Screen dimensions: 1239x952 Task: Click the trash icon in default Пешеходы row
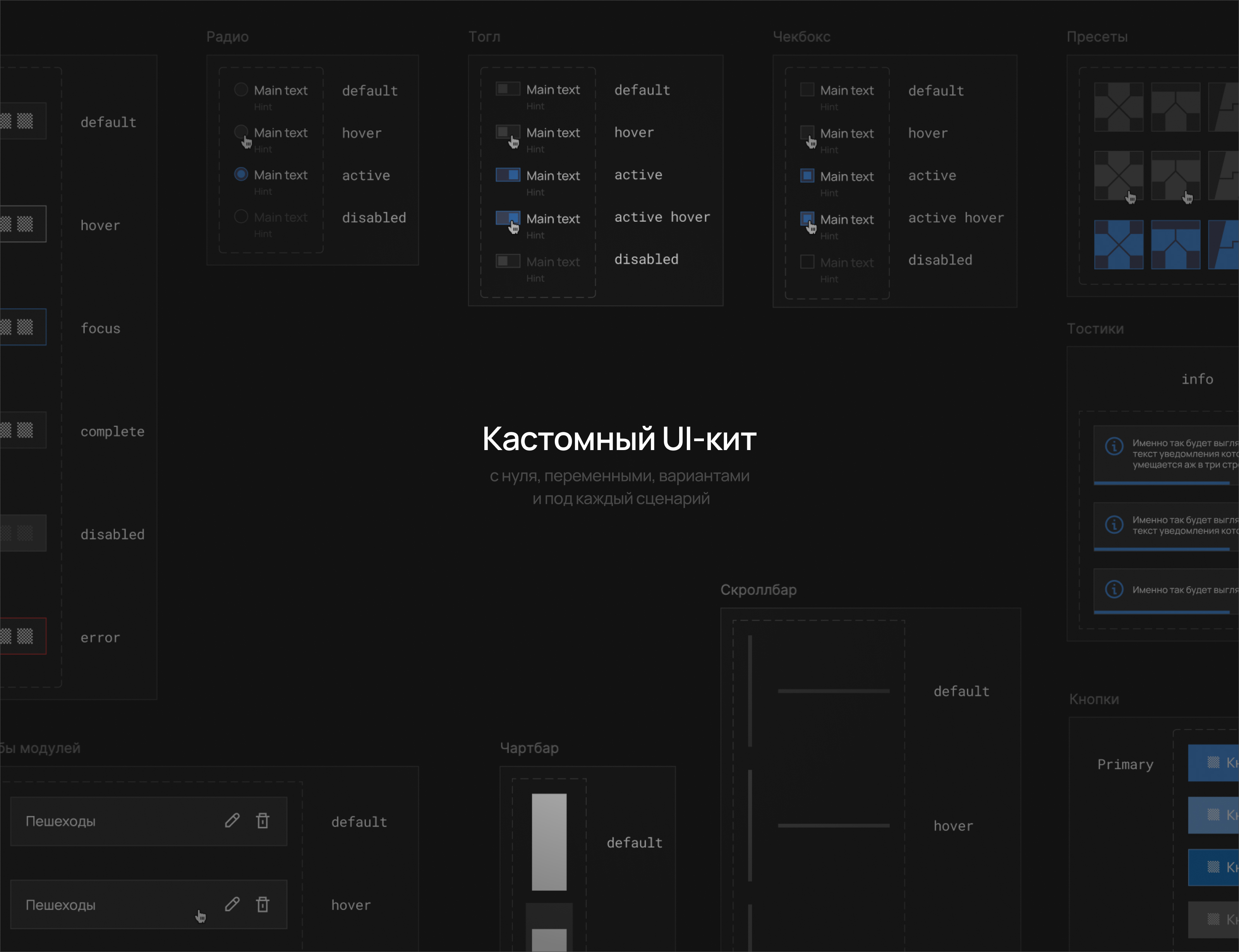[263, 820]
